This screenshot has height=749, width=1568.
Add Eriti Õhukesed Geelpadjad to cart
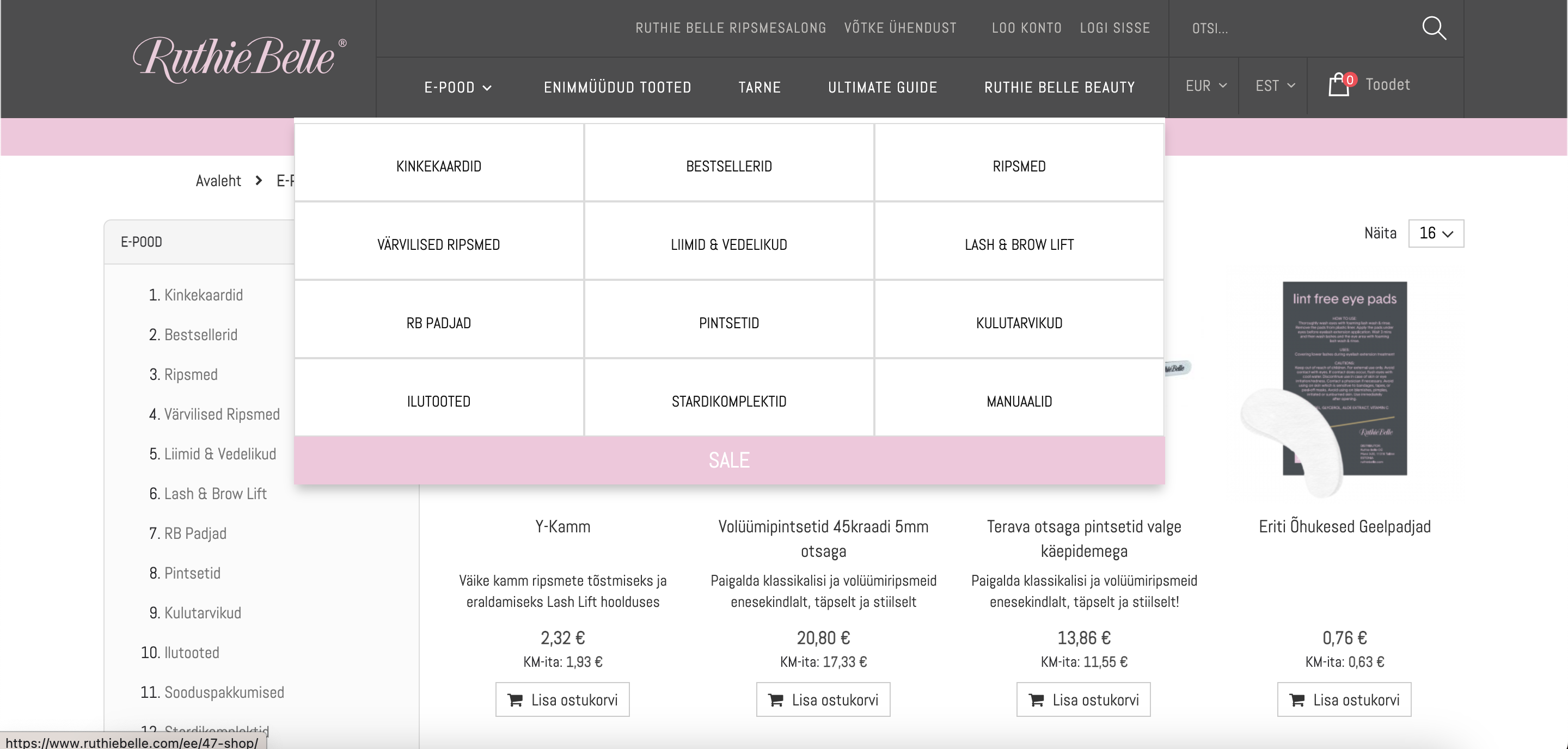point(1344,699)
